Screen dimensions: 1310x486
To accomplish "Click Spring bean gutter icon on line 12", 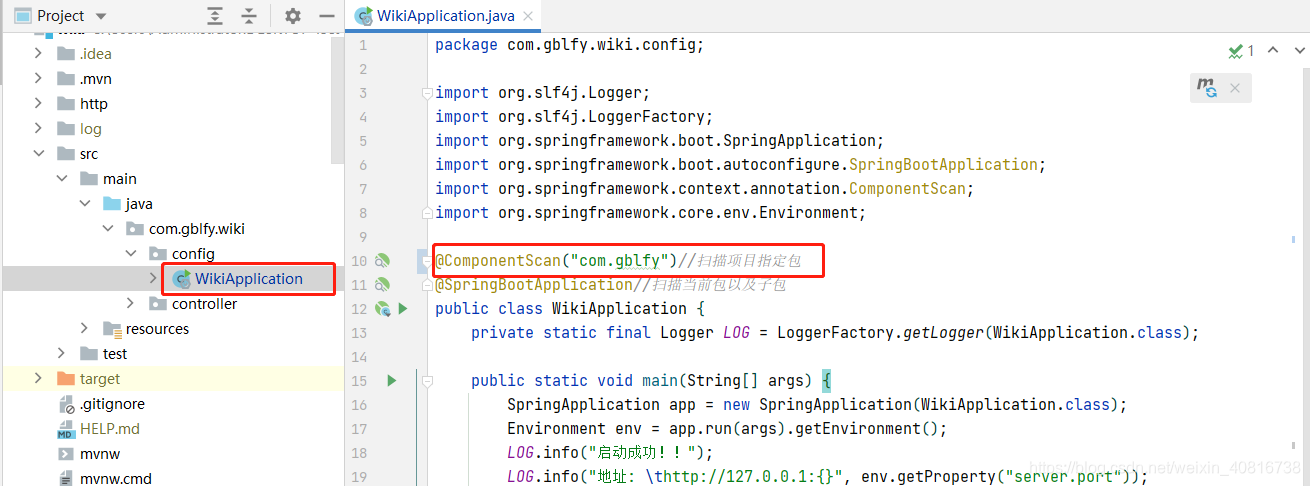I will [382, 309].
